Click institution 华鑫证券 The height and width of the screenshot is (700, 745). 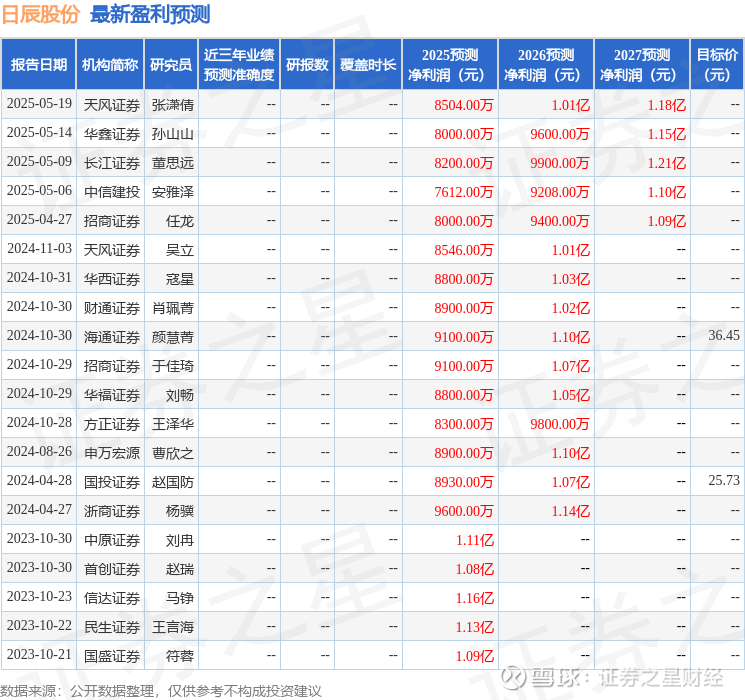click(x=112, y=134)
